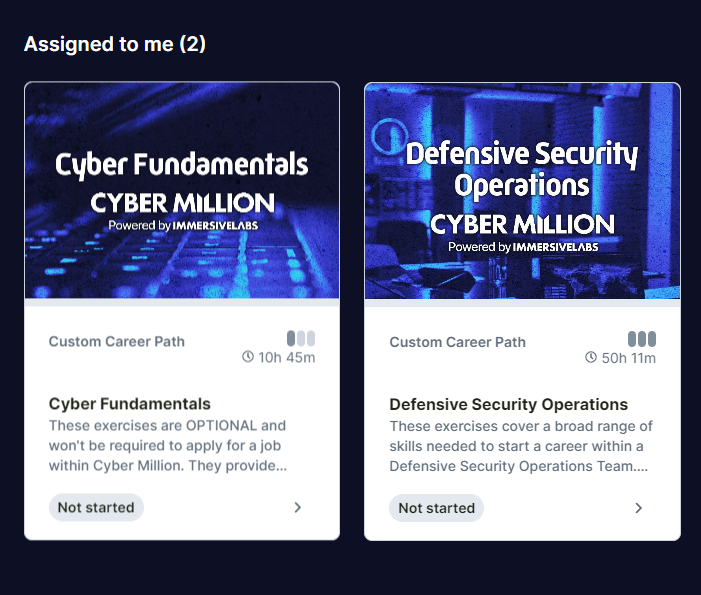
Task: Click the clock icon on Defensive Security Operations card
Action: click(591, 358)
